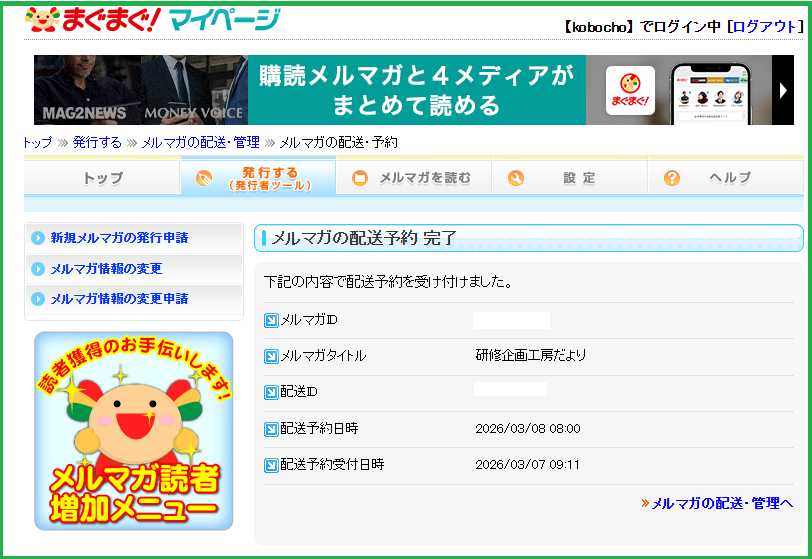Open 新規メルマガの発行申請 in the sidebar
This screenshot has height=559, width=812.
(119, 238)
